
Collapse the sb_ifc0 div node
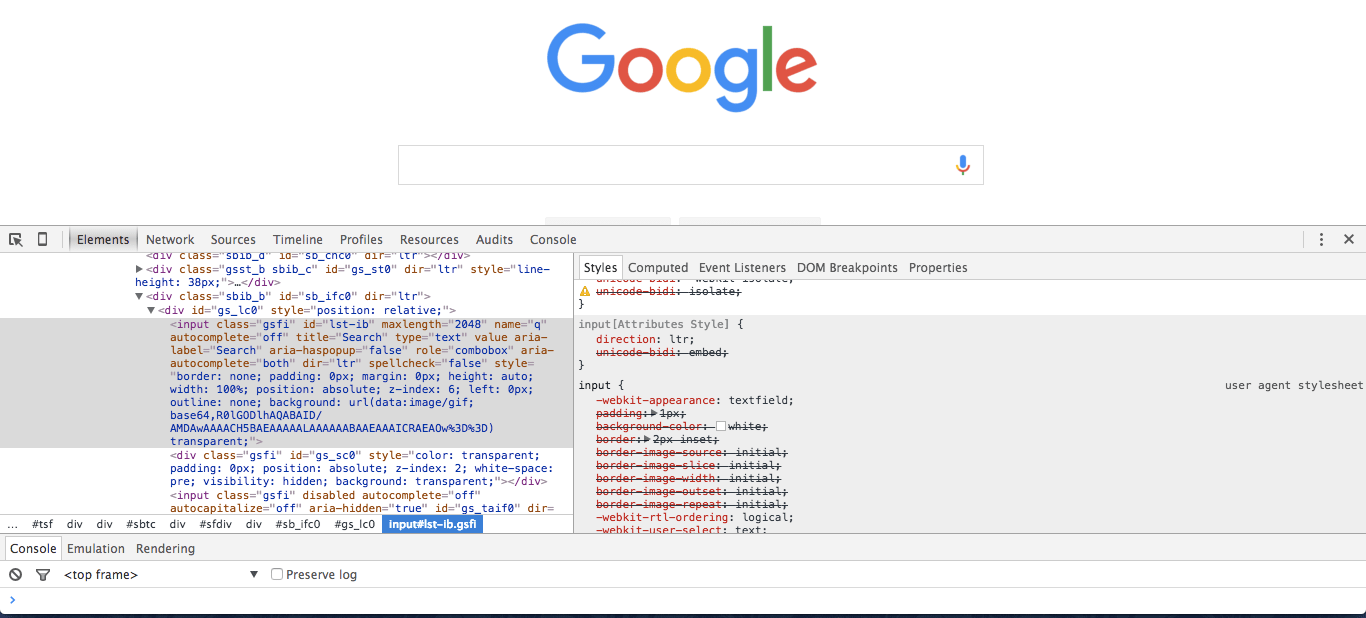(x=140, y=297)
